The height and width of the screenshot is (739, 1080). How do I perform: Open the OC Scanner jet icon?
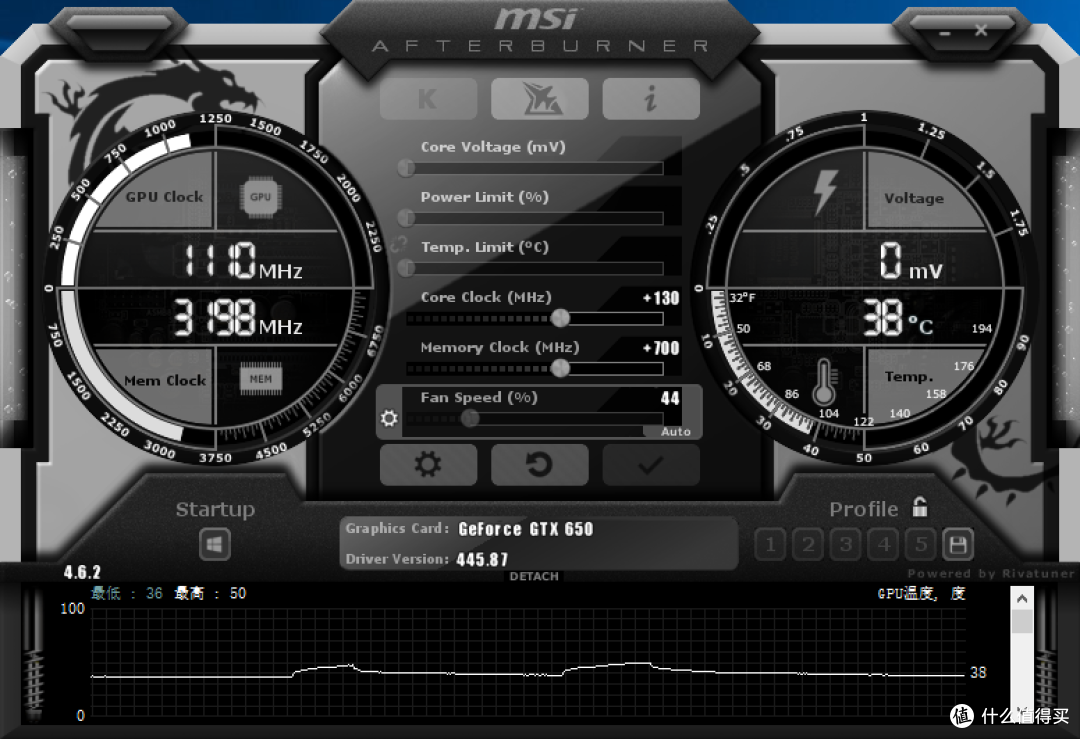539,98
